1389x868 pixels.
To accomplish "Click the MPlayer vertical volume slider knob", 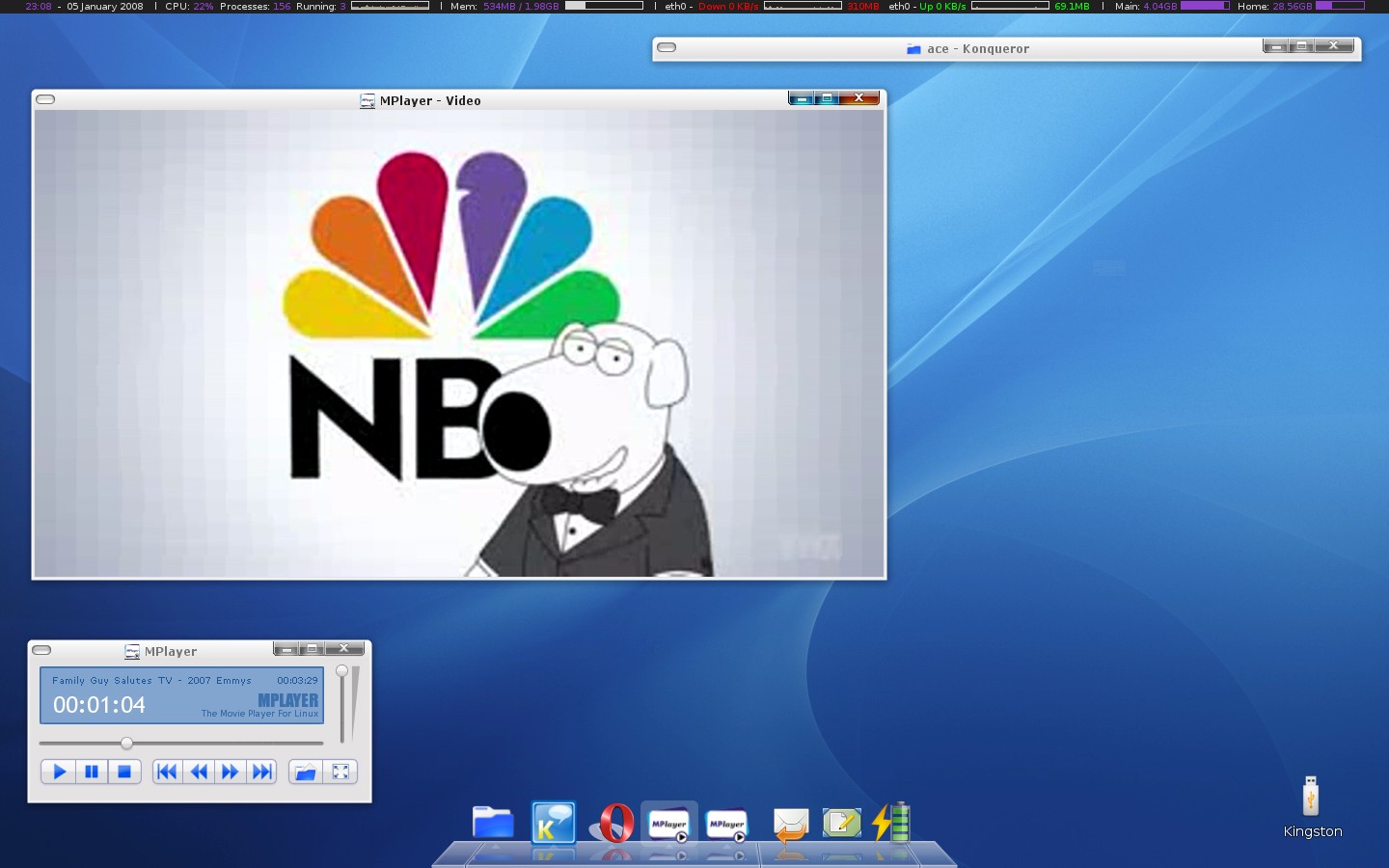I will (341, 671).
